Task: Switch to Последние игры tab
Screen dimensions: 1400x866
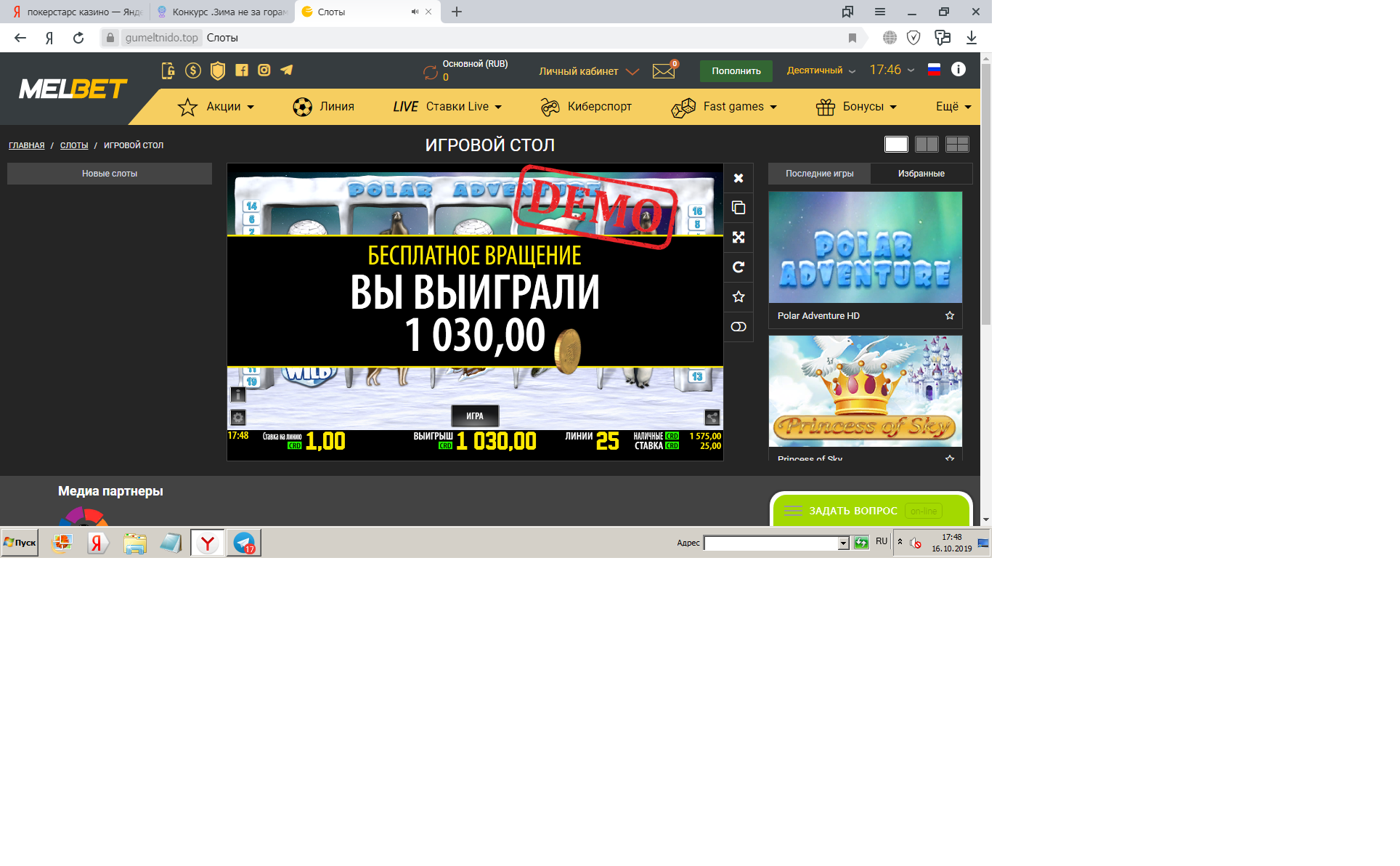Action: [x=819, y=174]
